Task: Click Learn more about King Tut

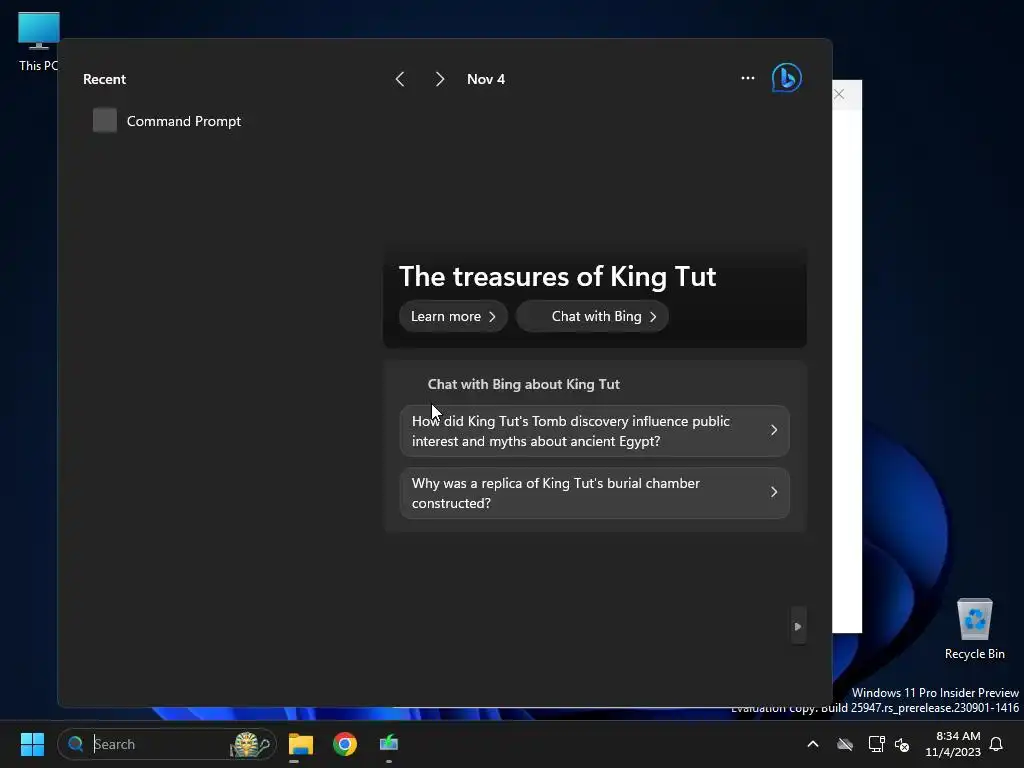Action: [453, 316]
